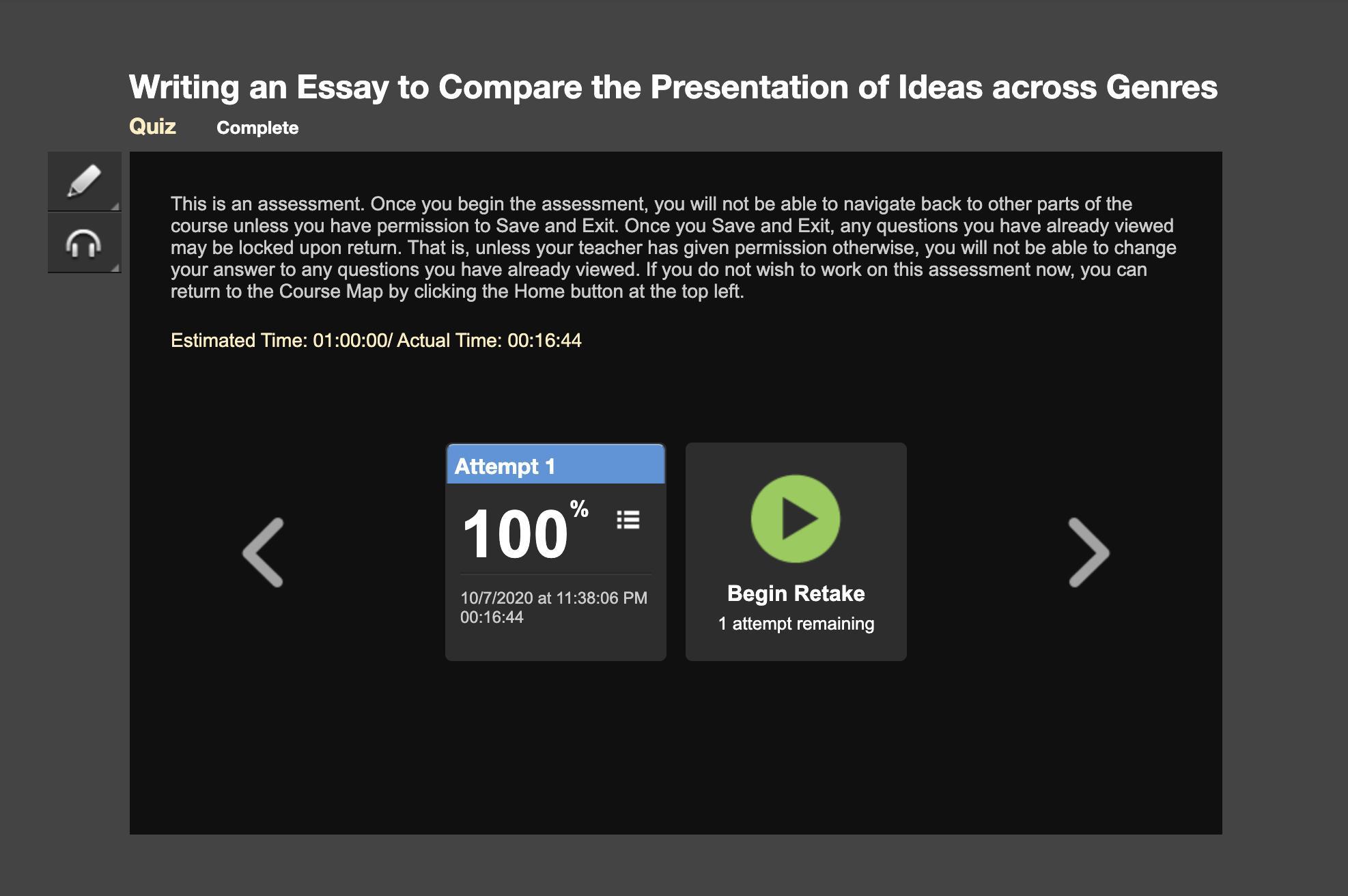Screen dimensions: 1348x896
Task: Click the 100 percent score
Action: point(516,534)
